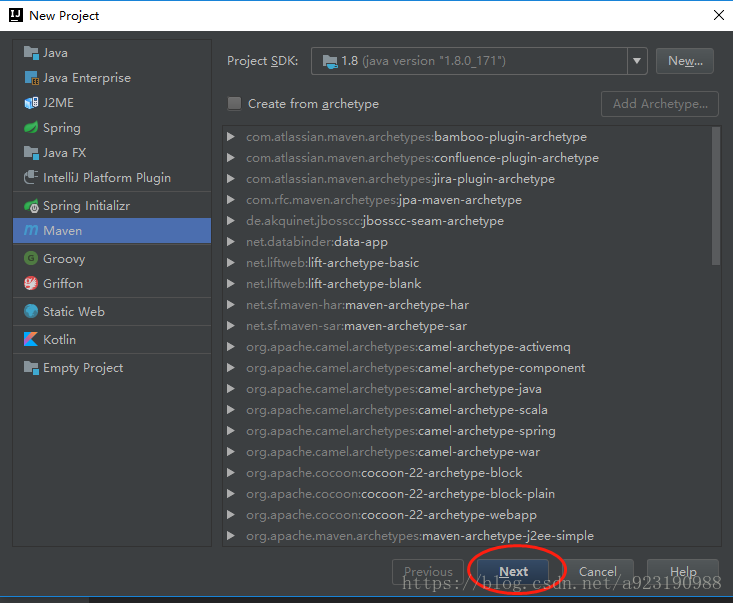Click the J2ME cube icon

[31, 103]
